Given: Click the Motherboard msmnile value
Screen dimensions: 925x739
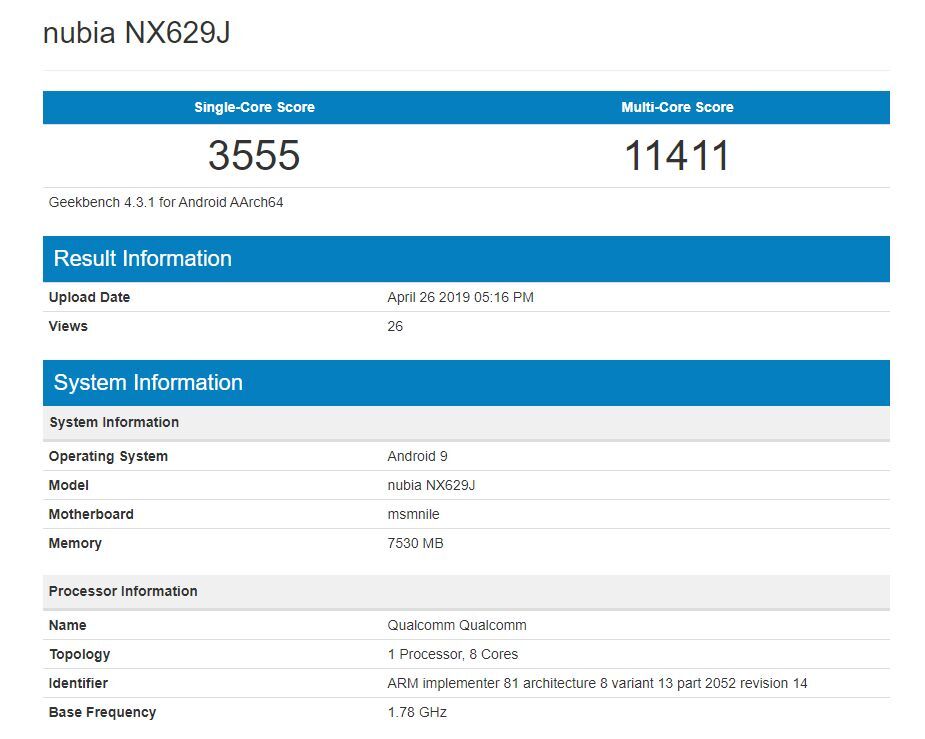Looking at the screenshot, I should click(x=412, y=514).
